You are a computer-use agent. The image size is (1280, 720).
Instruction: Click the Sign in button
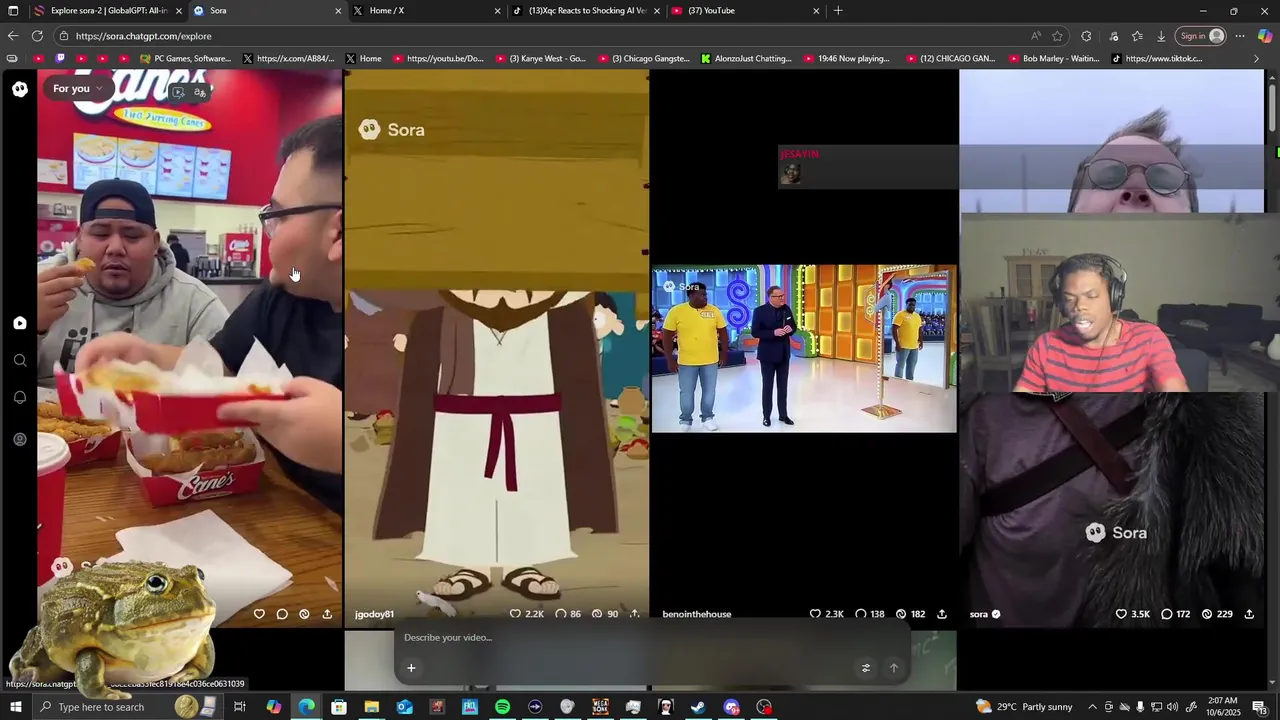point(1201,36)
